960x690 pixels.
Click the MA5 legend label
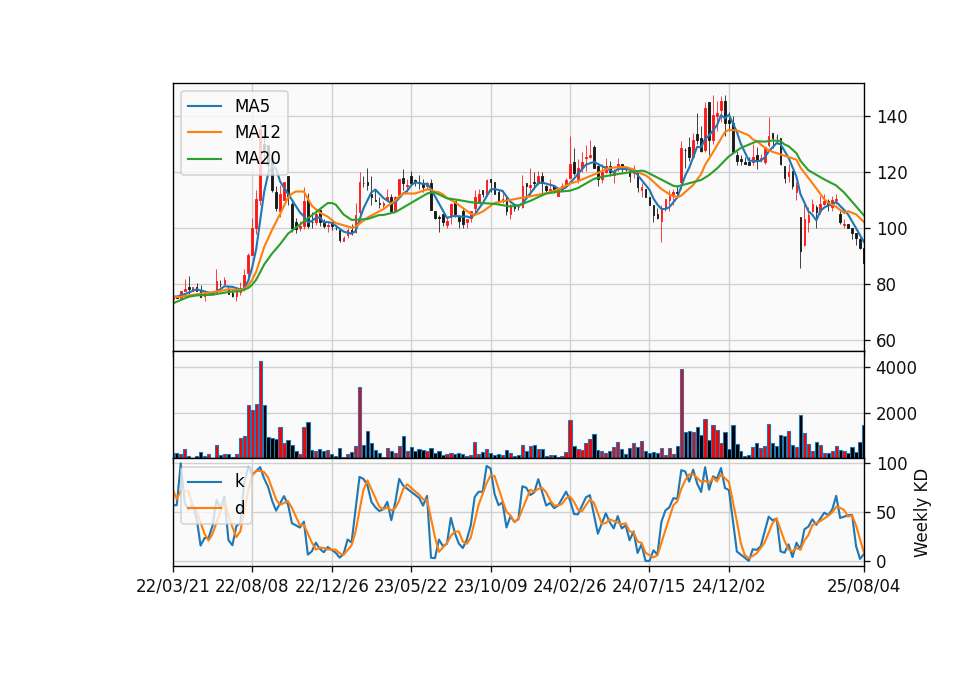coord(252,106)
